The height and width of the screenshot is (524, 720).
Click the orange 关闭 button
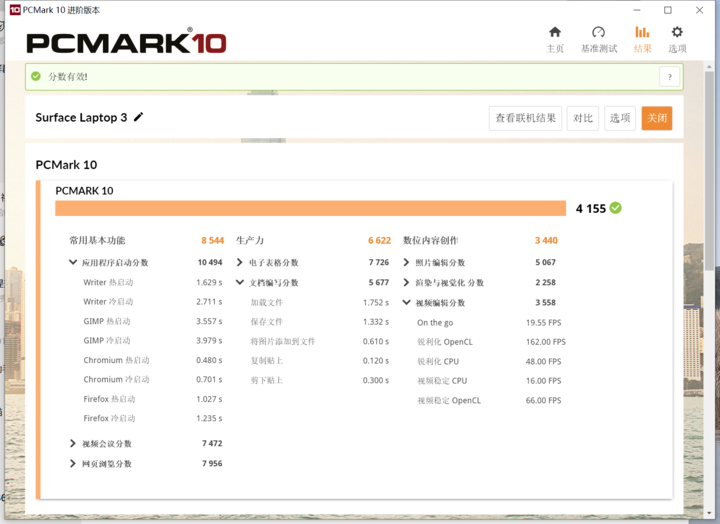[657, 118]
